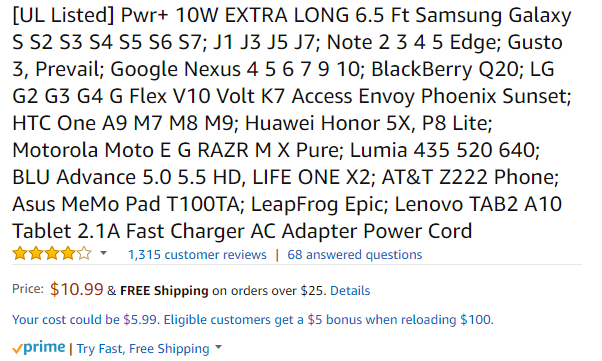Click the Try Fast, Free Shipping link

pos(143,349)
